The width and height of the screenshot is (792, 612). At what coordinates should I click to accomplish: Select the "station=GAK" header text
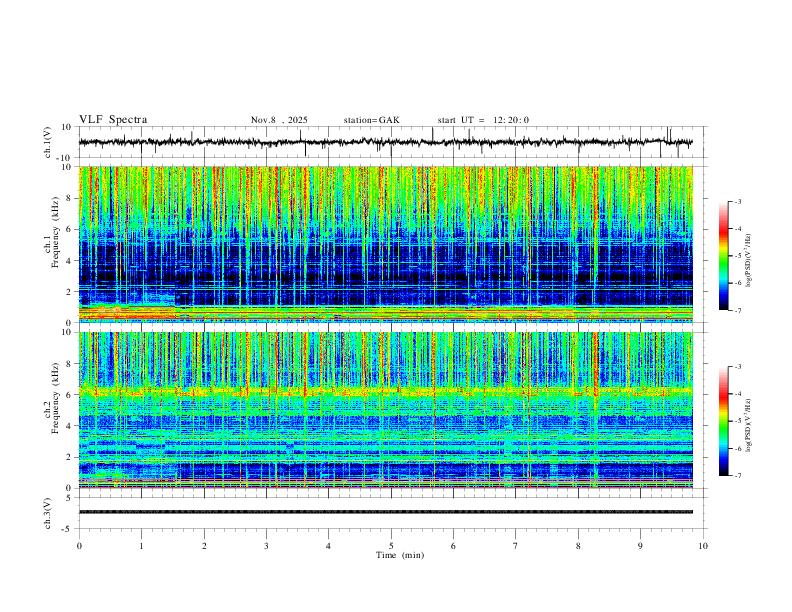(x=372, y=120)
